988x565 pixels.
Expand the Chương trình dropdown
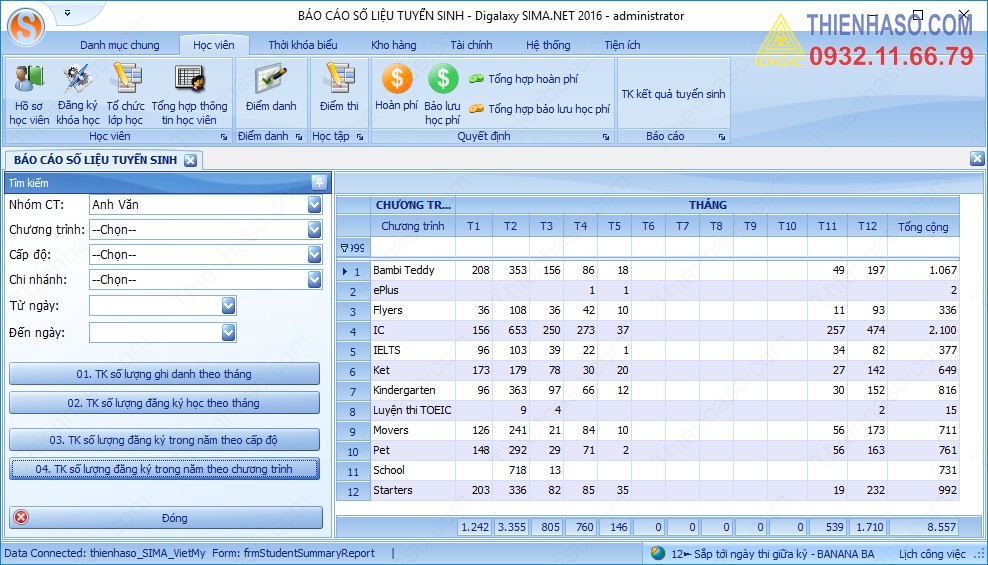315,229
